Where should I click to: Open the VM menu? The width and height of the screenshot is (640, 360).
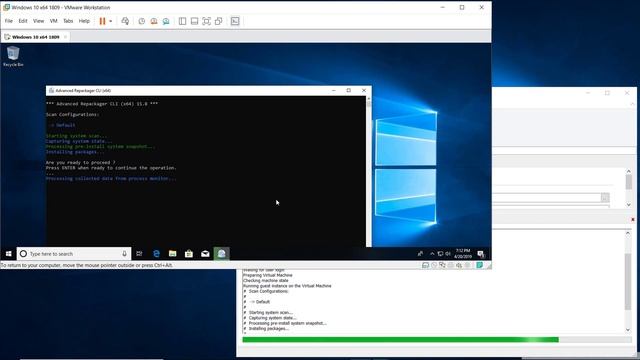pos(53,21)
